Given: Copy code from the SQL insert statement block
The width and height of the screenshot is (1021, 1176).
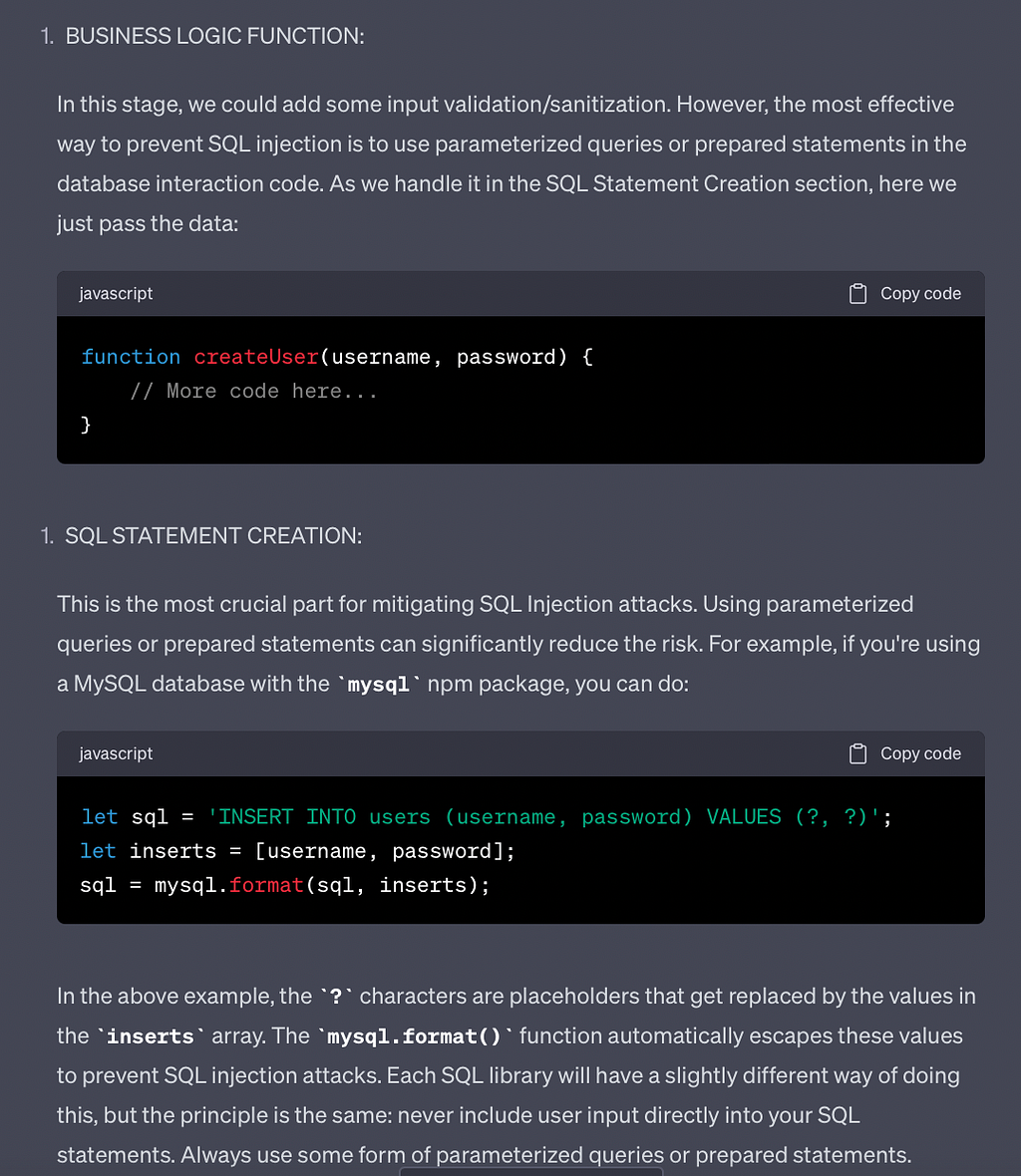Looking at the screenshot, I should click(x=904, y=753).
